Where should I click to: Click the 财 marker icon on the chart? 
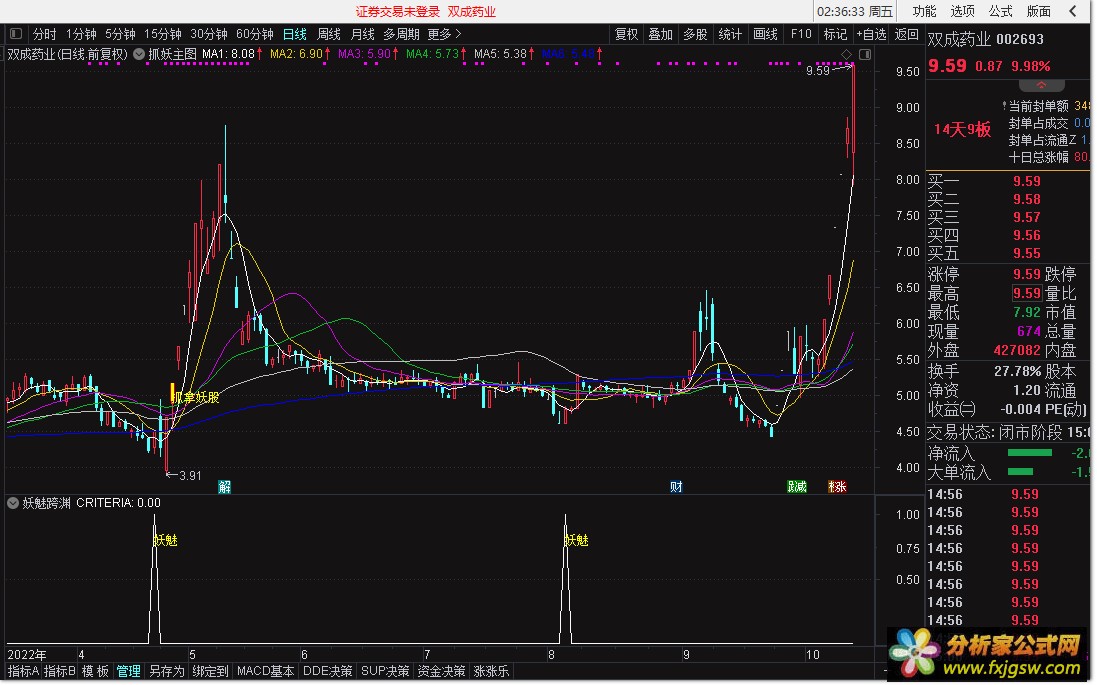[676, 486]
